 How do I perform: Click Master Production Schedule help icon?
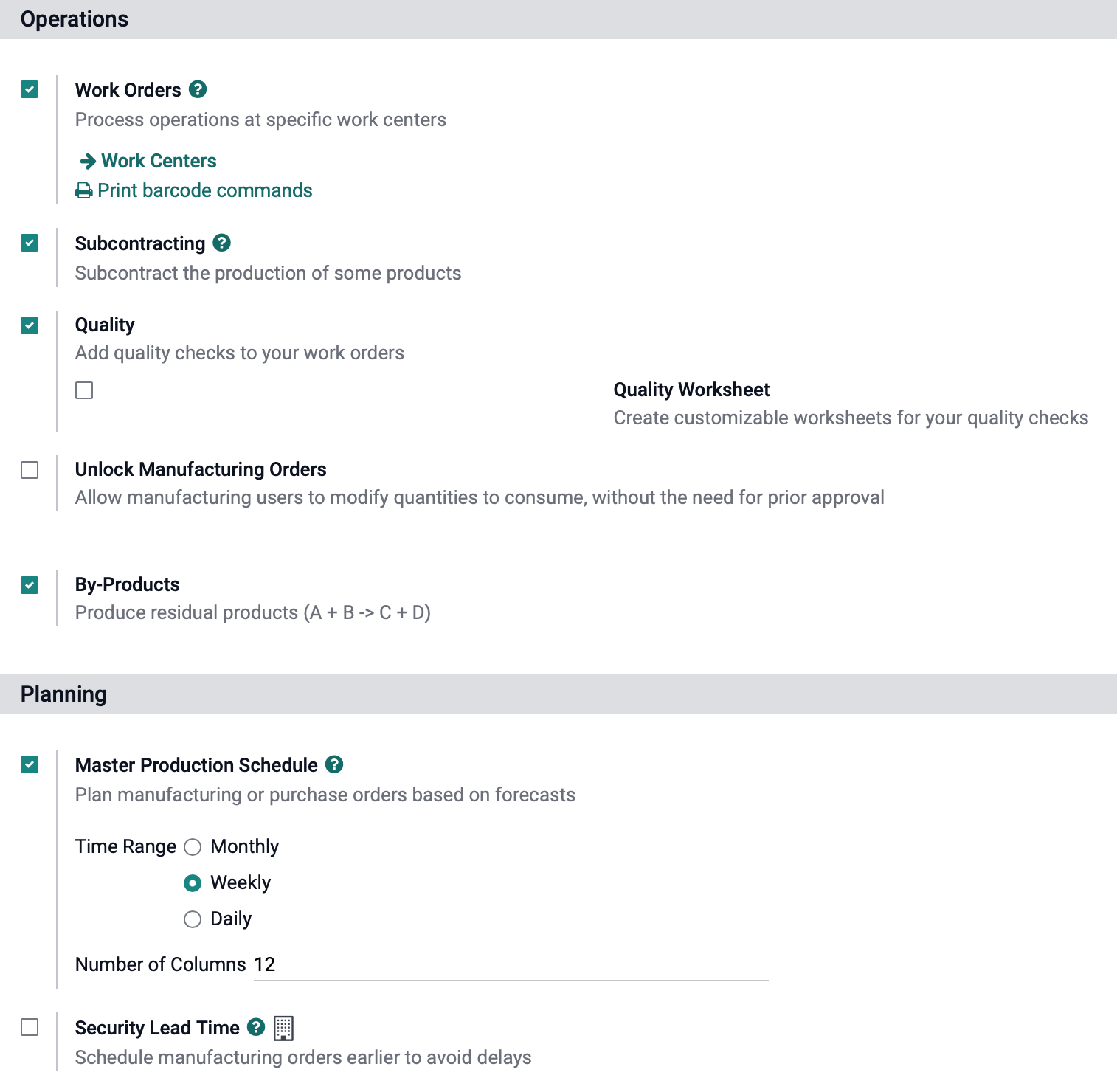(334, 764)
